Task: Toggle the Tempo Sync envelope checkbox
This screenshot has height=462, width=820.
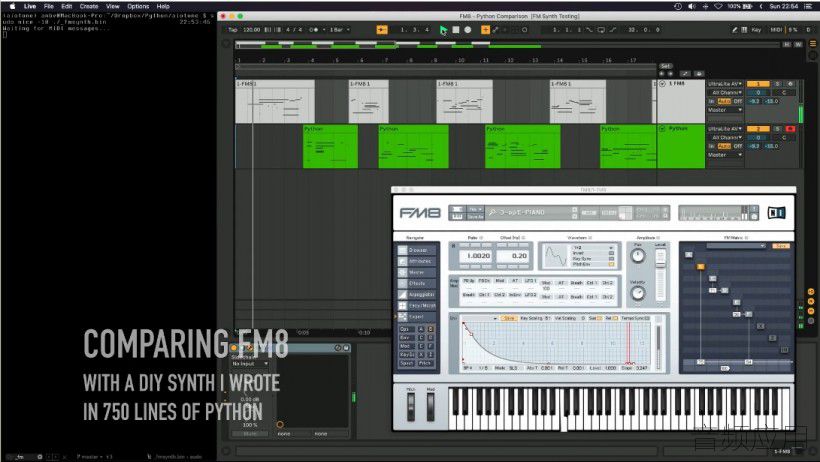Action: pyautogui.click(x=647, y=318)
